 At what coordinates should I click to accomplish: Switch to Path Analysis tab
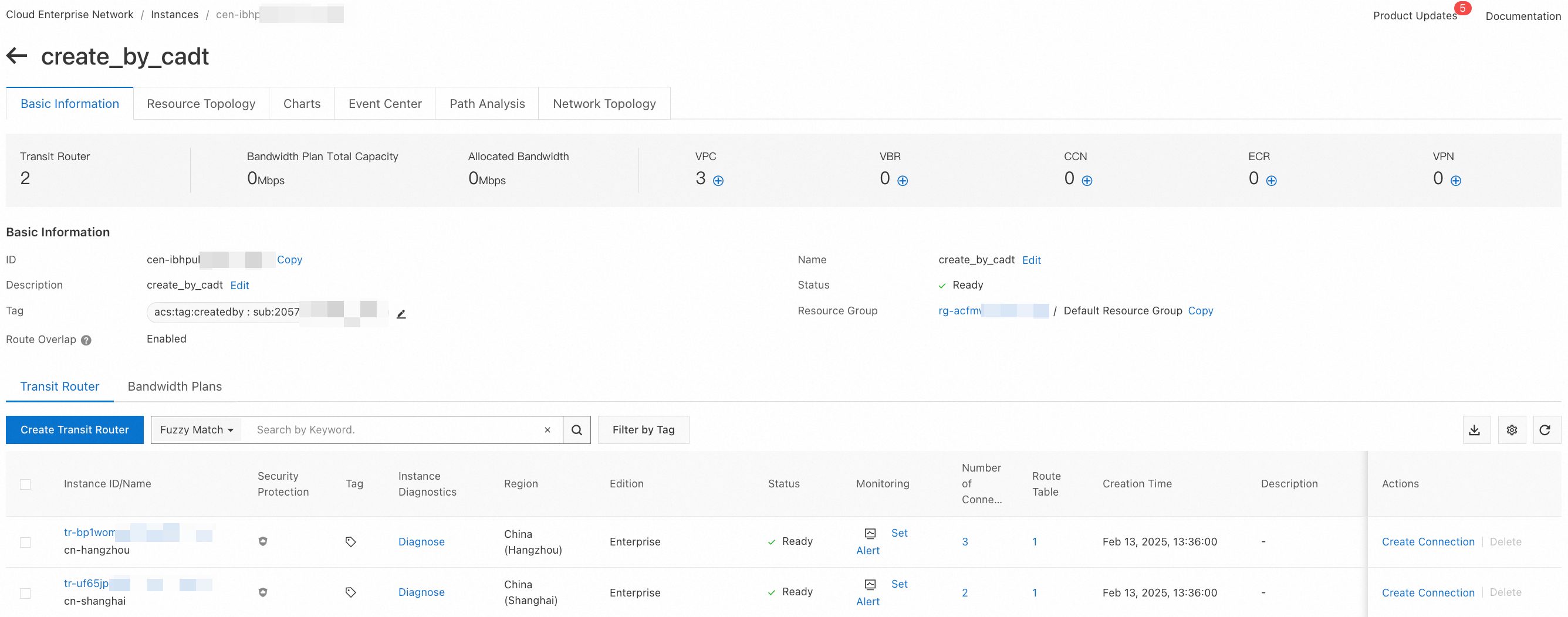point(487,103)
